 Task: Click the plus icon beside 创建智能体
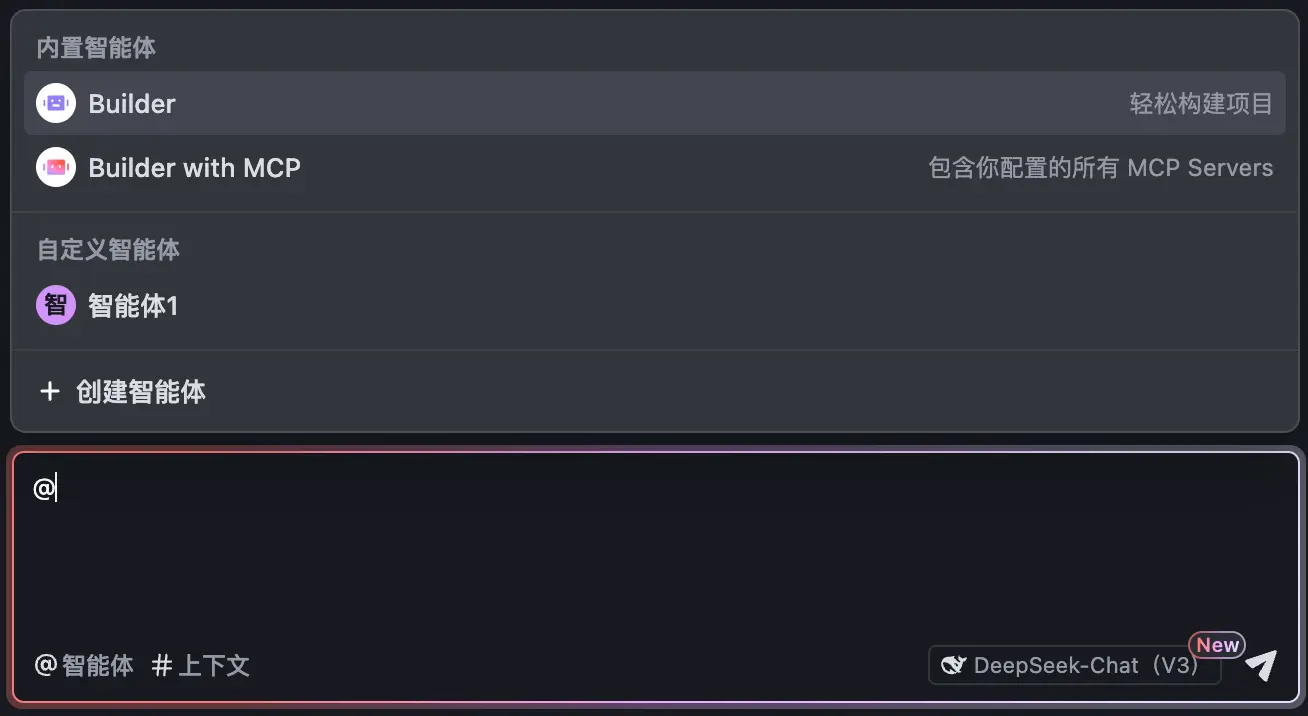click(x=49, y=391)
